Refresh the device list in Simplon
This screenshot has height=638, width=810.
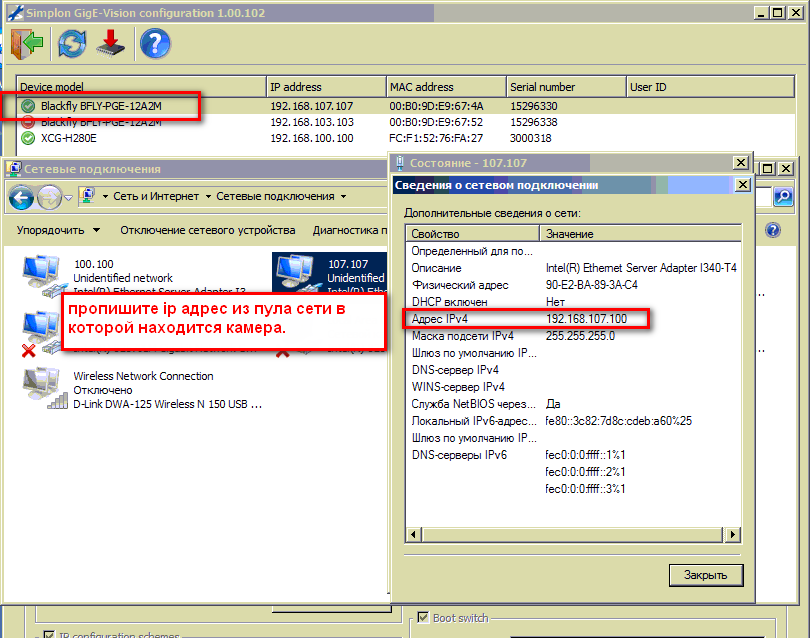click(72, 44)
